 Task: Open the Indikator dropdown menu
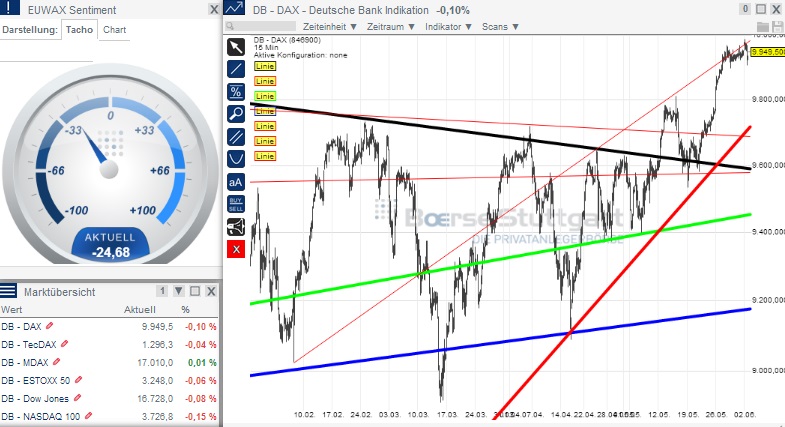click(449, 27)
